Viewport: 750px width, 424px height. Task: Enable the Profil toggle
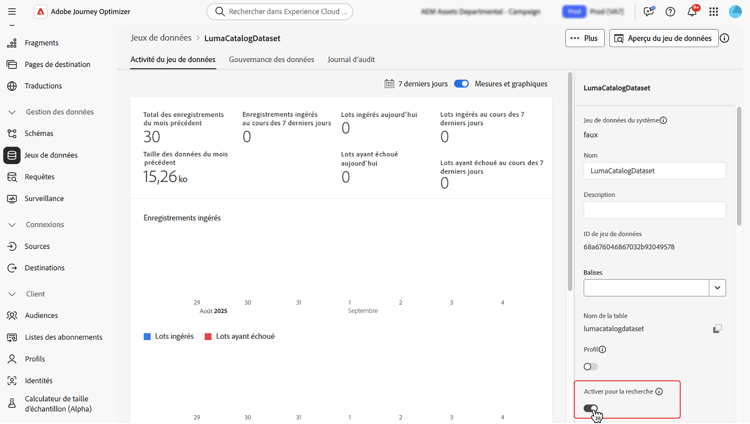[x=591, y=367]
